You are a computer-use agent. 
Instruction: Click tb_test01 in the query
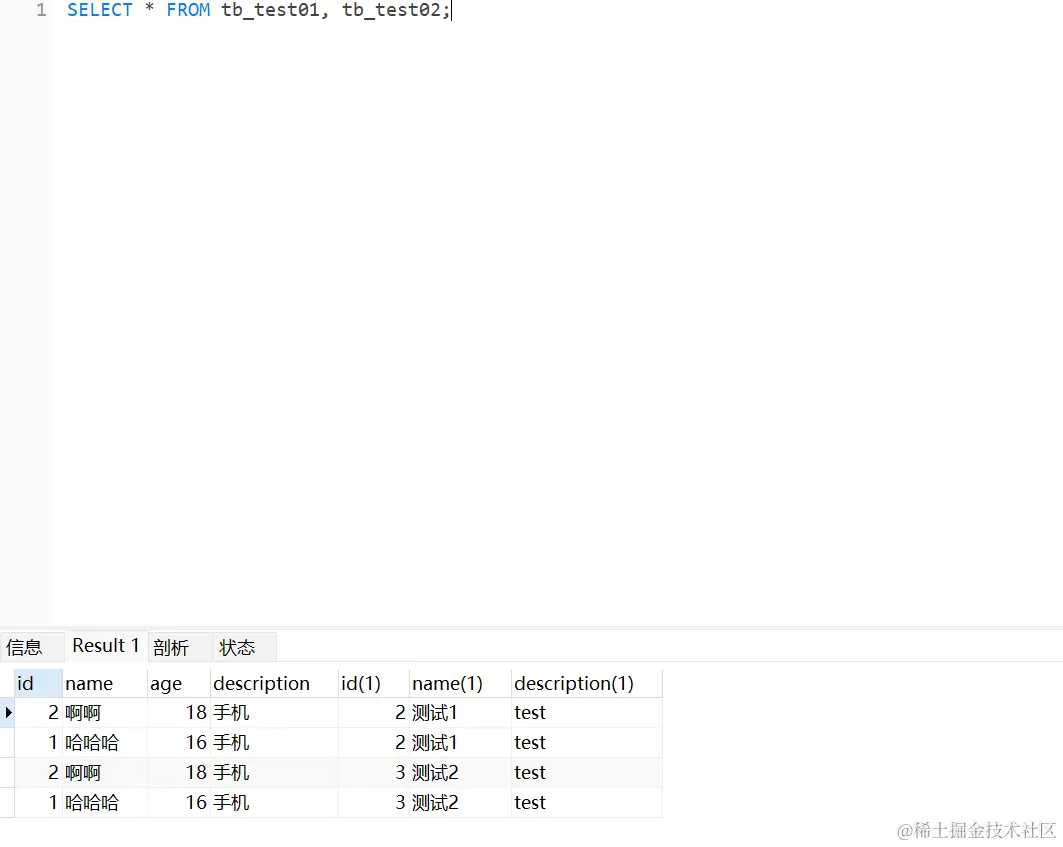(270, 10)
